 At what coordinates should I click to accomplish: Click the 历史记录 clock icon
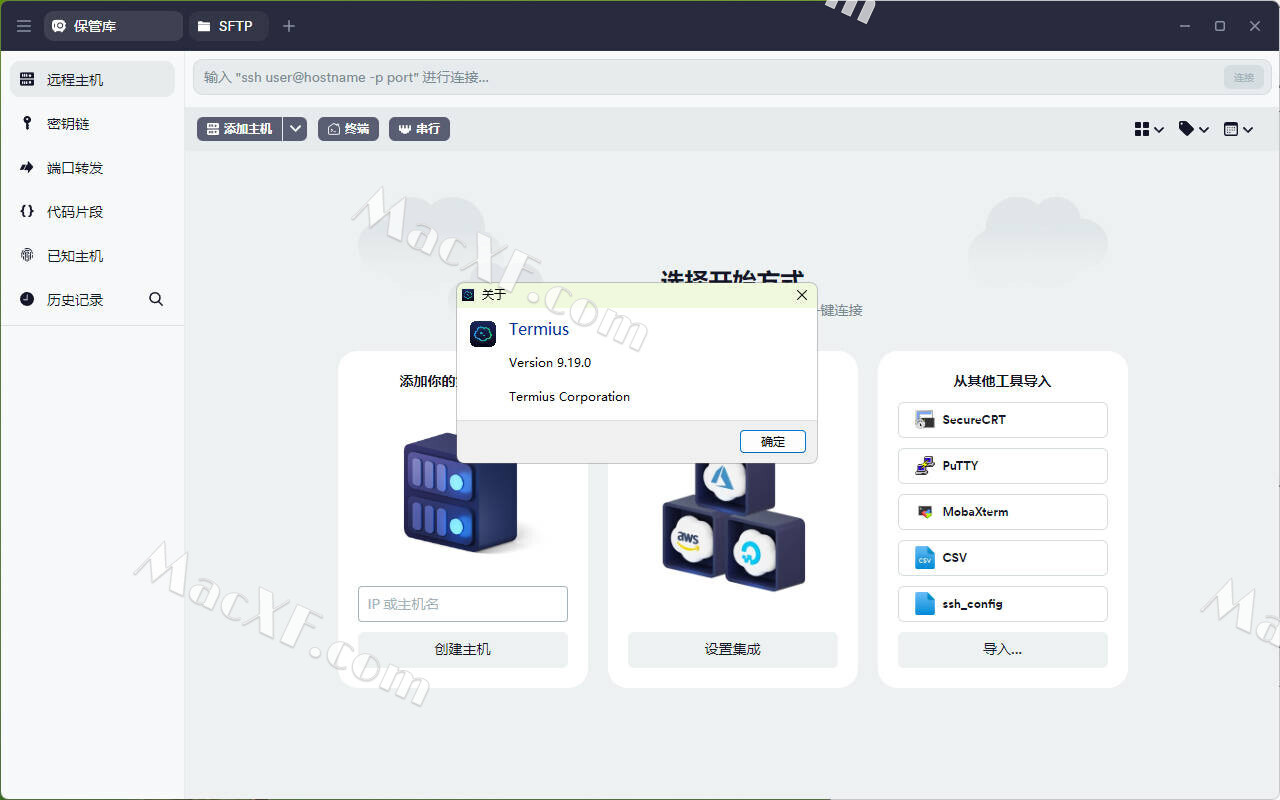pyautogui.click(x=27, y=299)
